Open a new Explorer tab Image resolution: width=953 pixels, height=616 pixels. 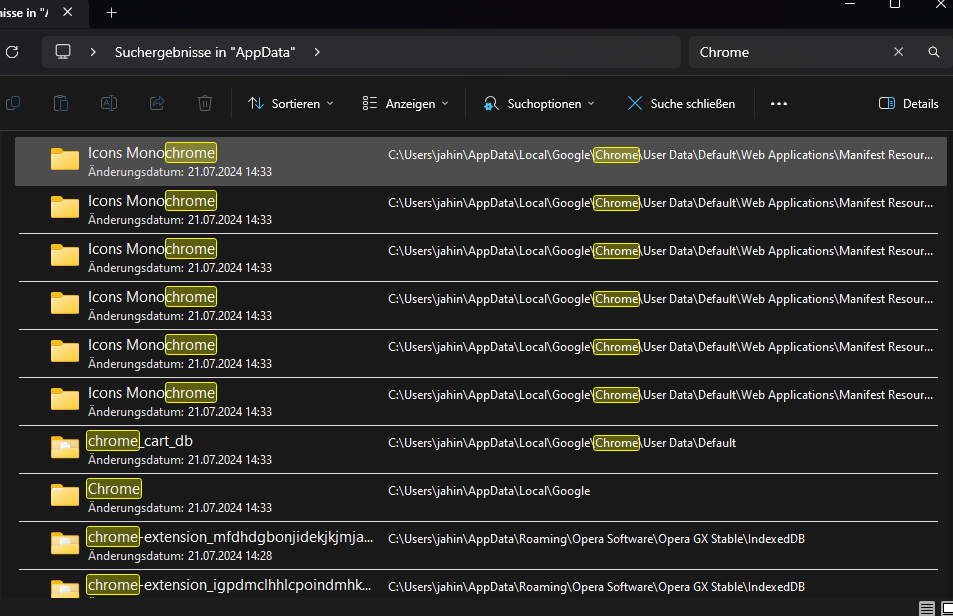(111, 13)
